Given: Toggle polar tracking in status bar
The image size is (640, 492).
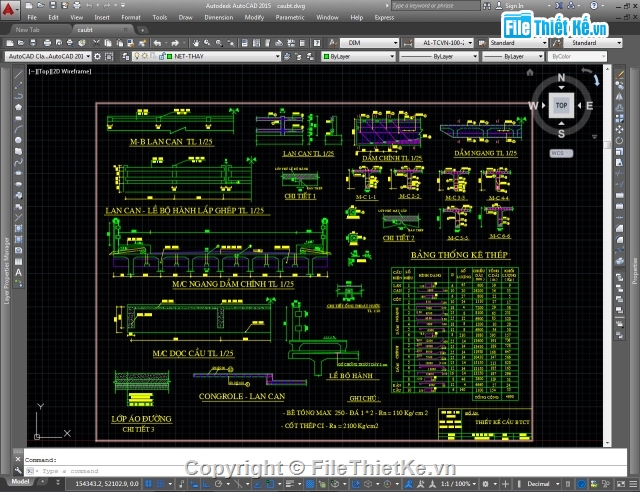Looking at the screenshot, I should (218, 484).
